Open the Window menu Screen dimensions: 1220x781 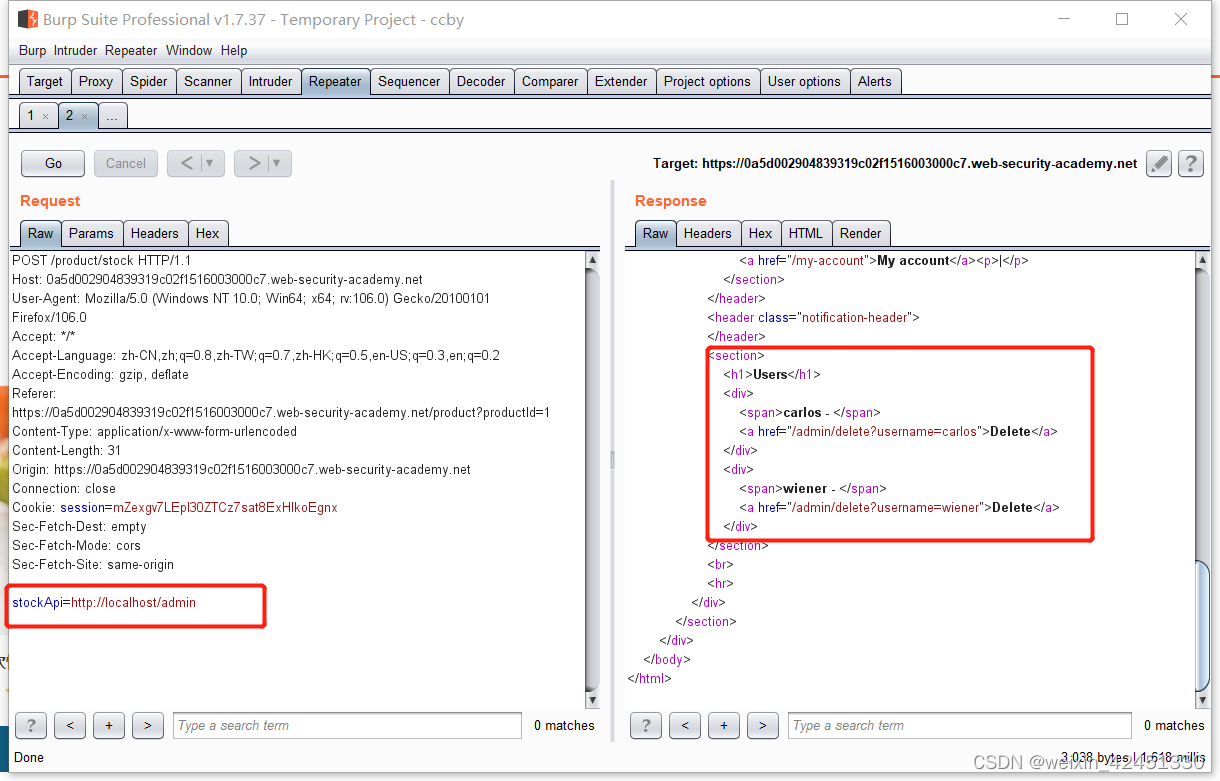[x=189, y=50]
